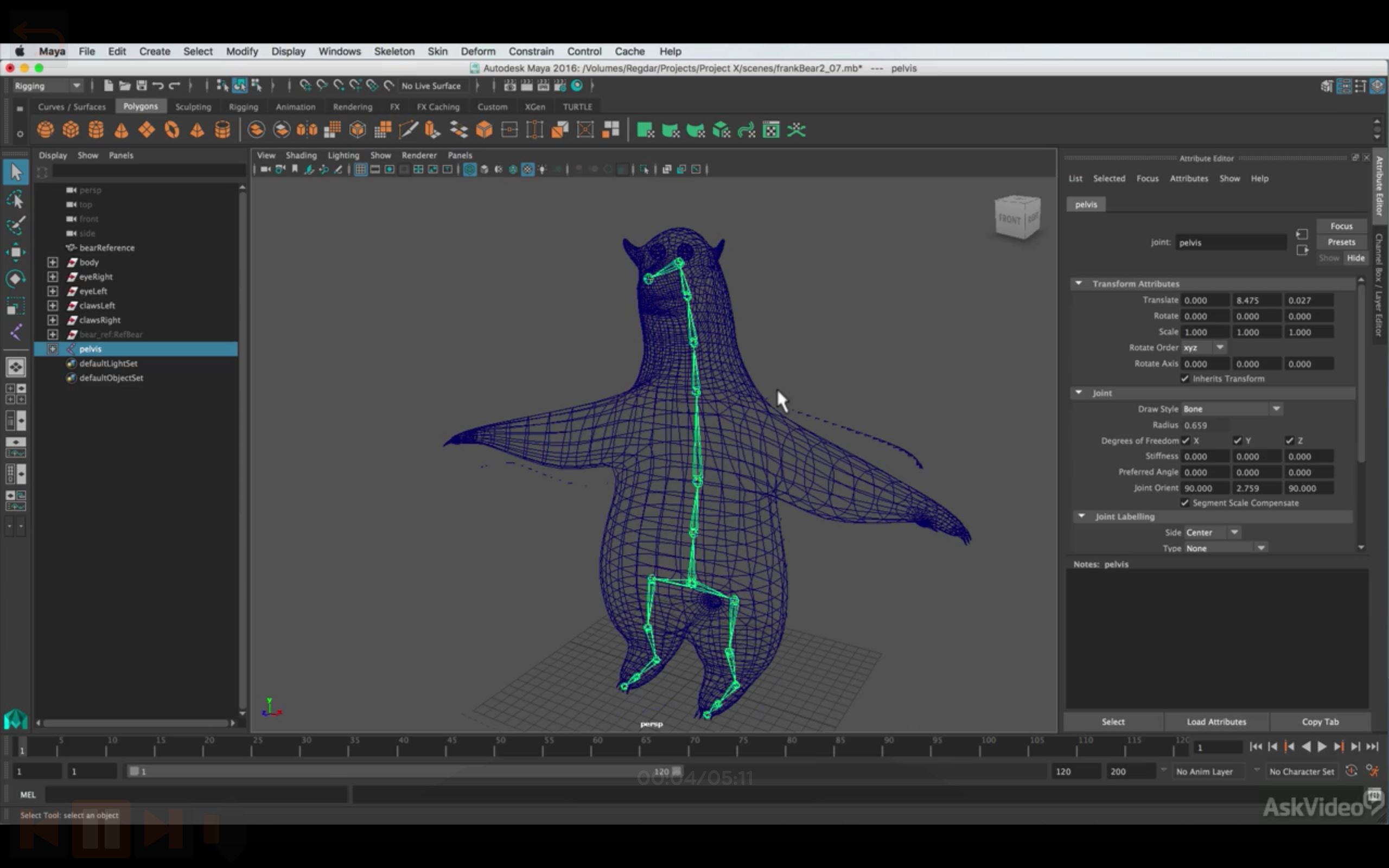The width and height of the screenshot is (1389, 868).
Task: Toggle Inherits Transform checkbox
Action: point(1185,378)
